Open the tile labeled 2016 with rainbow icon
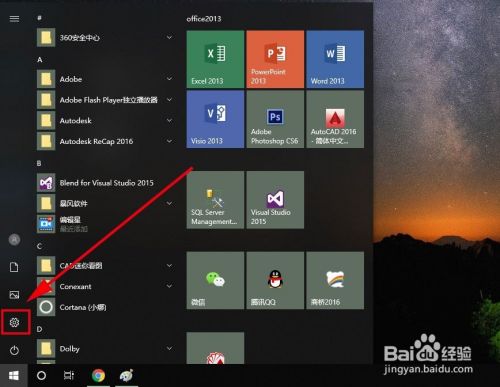This screenshot has height=387, width=500. (335, 280)
